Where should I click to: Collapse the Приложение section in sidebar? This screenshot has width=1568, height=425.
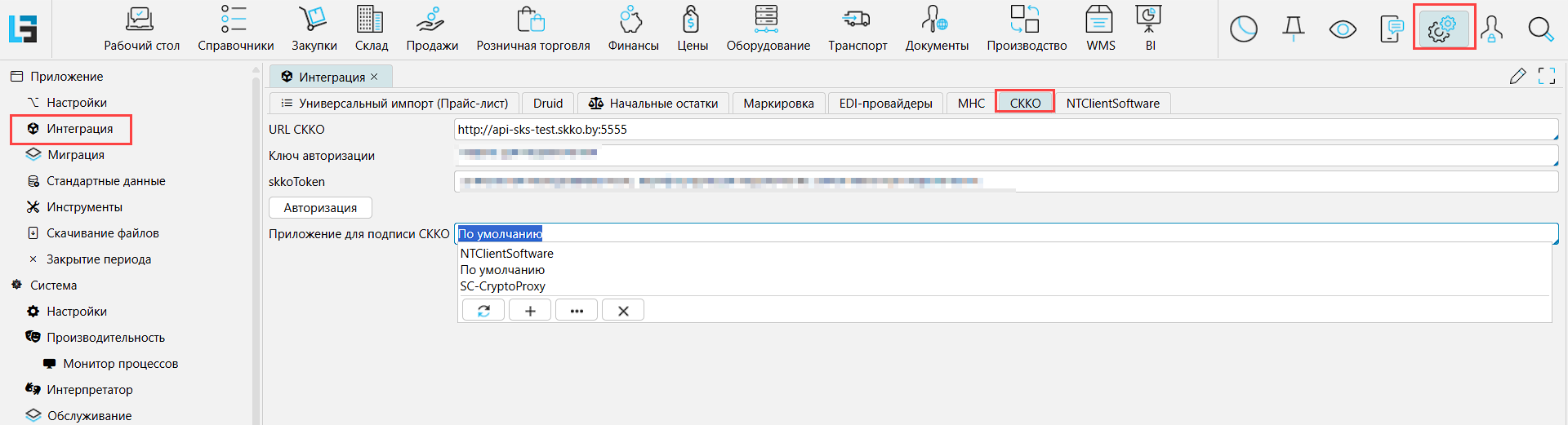[16, 77]
